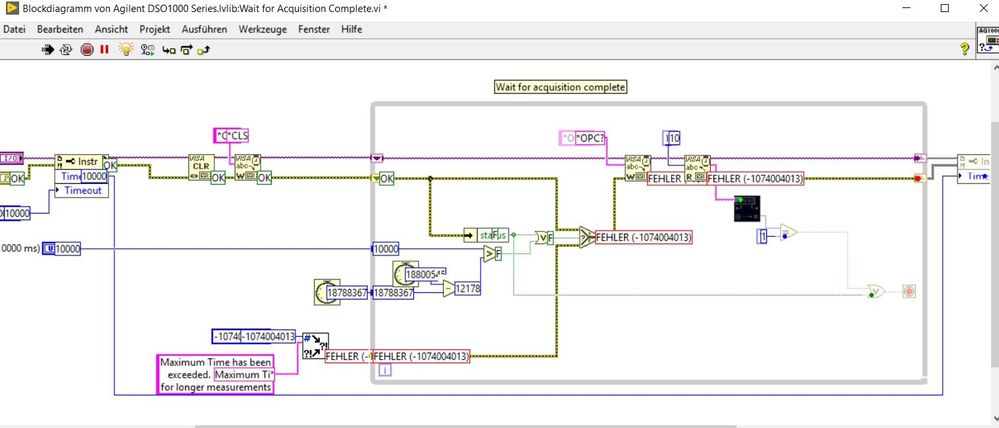Click the while loop red stop condition terminal

909,292
